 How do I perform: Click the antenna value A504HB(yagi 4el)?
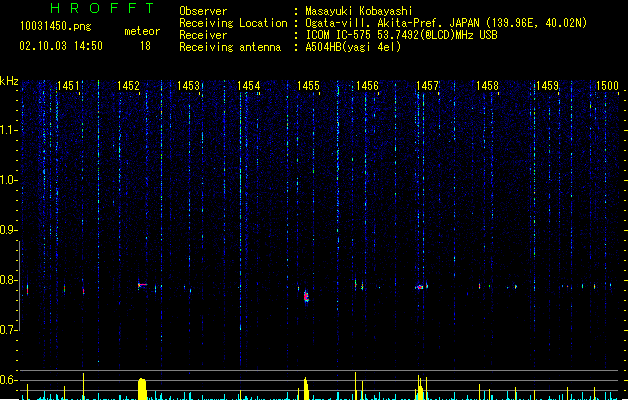353,47
